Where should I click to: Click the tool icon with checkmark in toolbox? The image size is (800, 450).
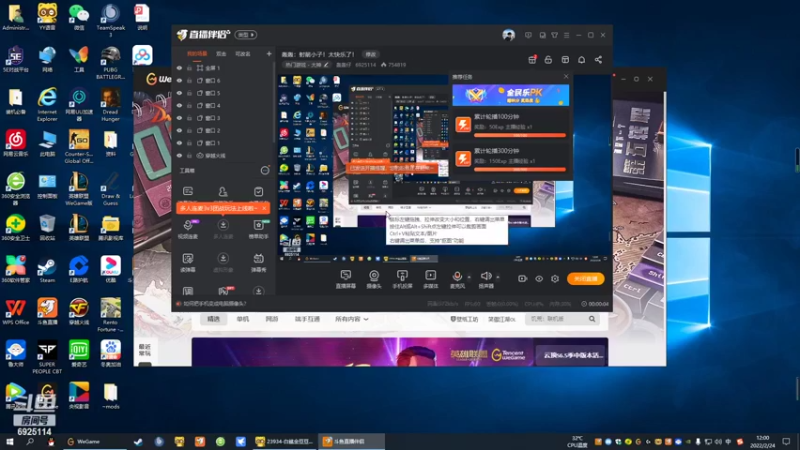[x=258, y=191]
